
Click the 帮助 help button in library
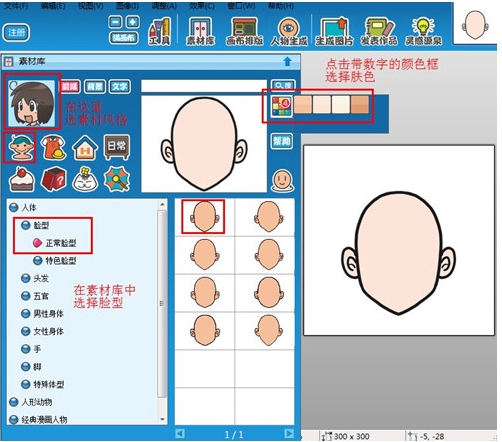[x=282, y=141]
